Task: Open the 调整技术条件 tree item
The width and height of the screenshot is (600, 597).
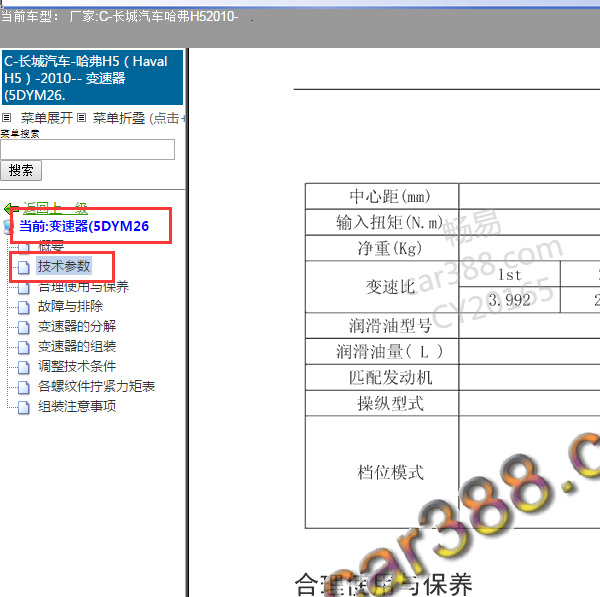Action: coord(77,366)
